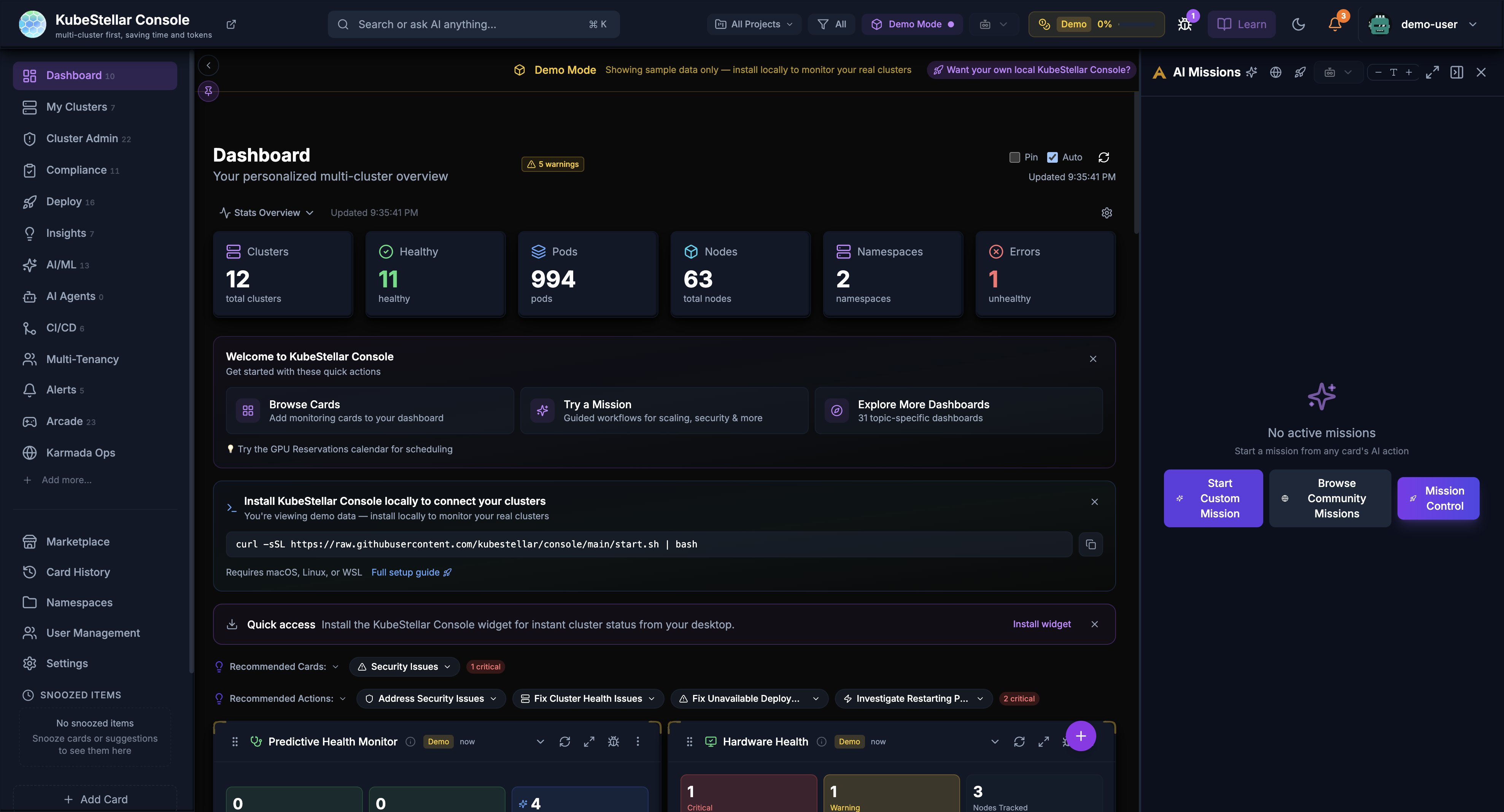
Task: Click the pin sidebar icon
Action: coord(208,91)
